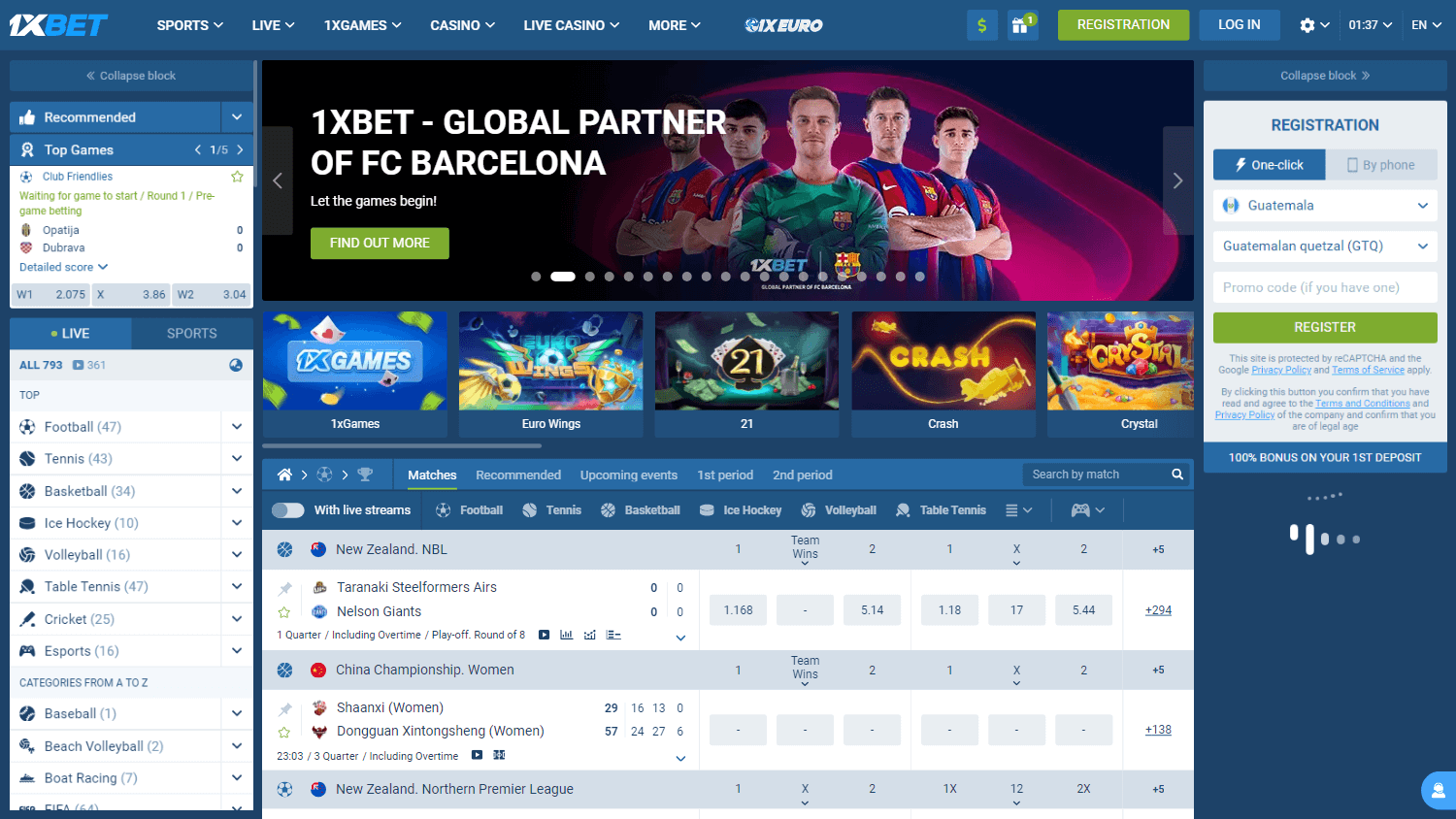1456x819 pixels.
Task: Switch to SPORTS tab in sidebar
Action: click(192, 333)
